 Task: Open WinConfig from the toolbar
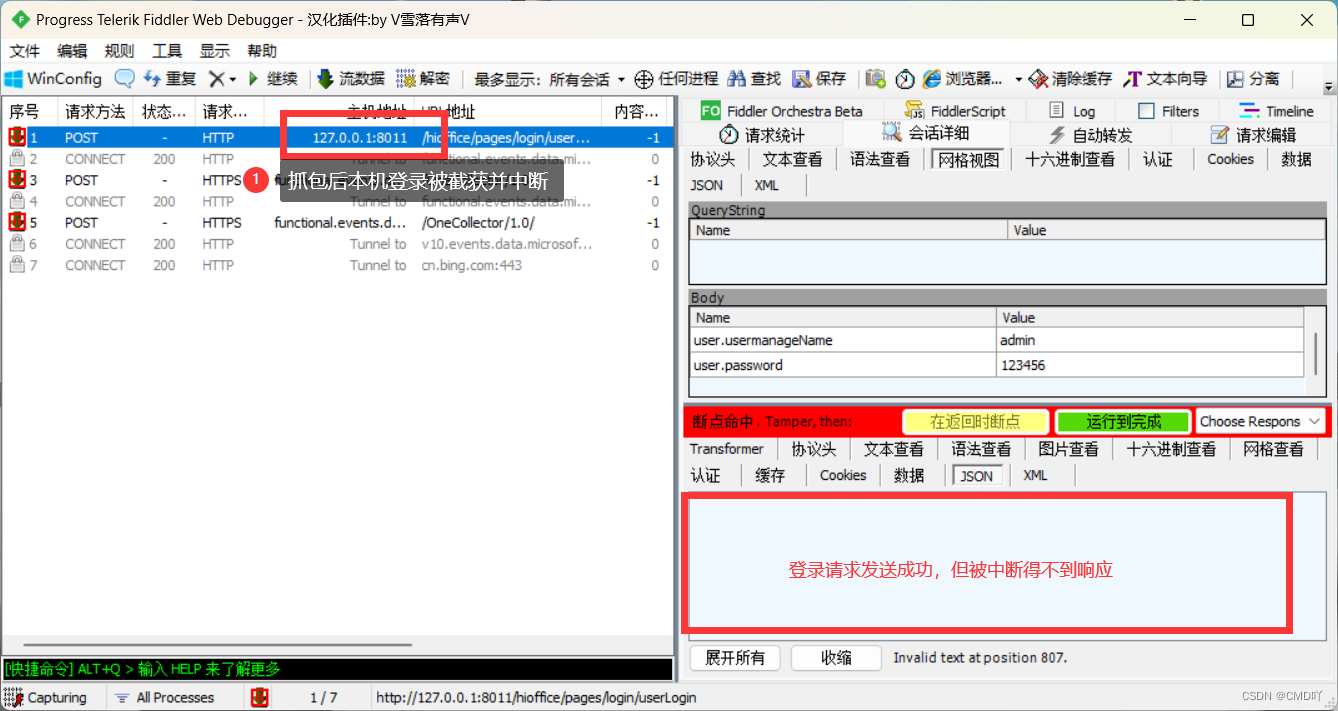(x=54, y=78)
